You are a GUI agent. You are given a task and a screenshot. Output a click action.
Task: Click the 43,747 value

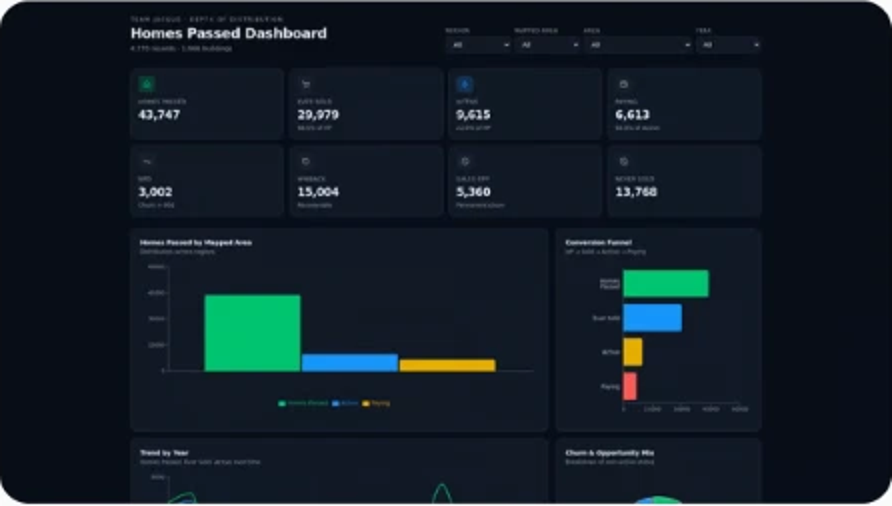[x=159, y=114]
